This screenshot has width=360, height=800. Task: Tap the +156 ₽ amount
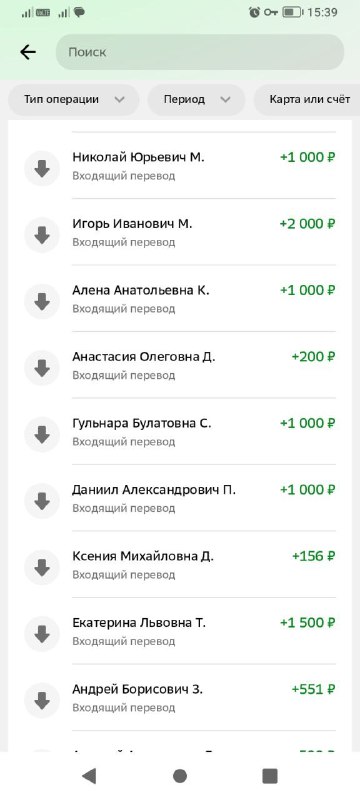point(314,556)
